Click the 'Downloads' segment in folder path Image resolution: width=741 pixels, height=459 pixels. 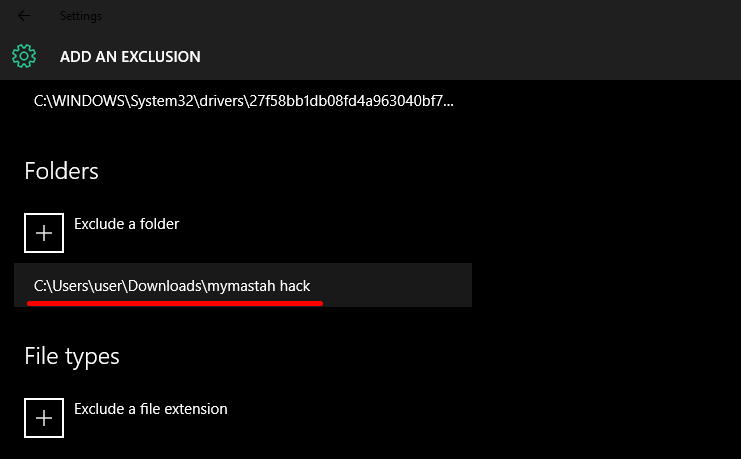[x=164, y=286]
